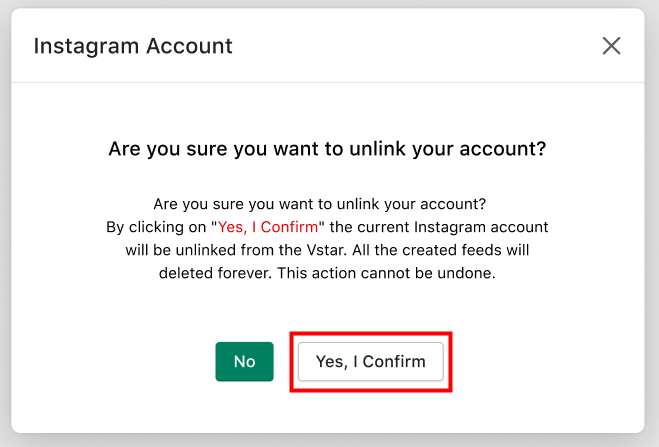
Task: Click the word 'account?' in bold heading
Action: (x=503, y=149)
